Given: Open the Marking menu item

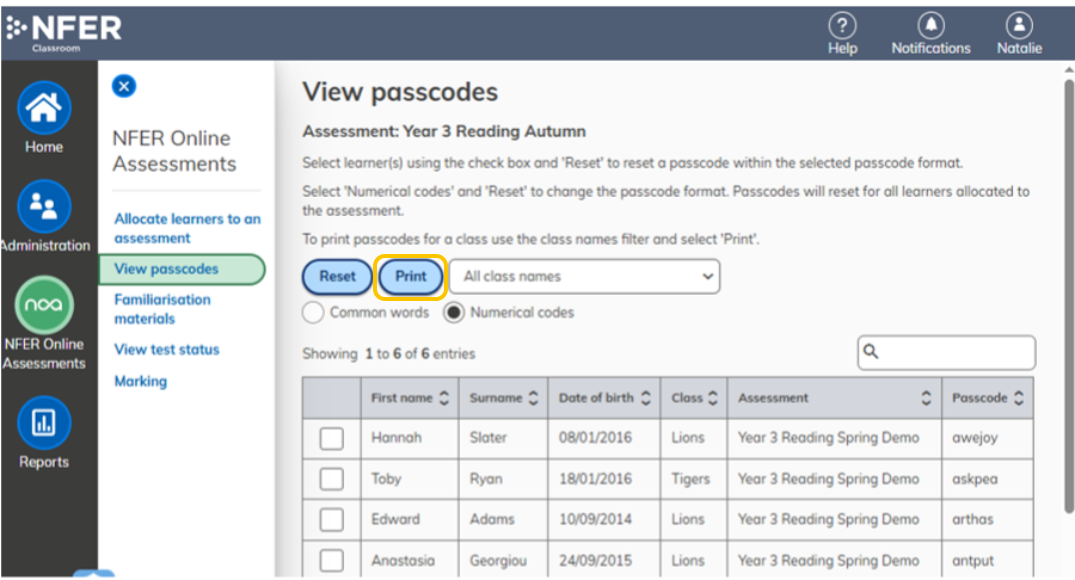Looking at the screenshot, I should [x=141, y=381].
